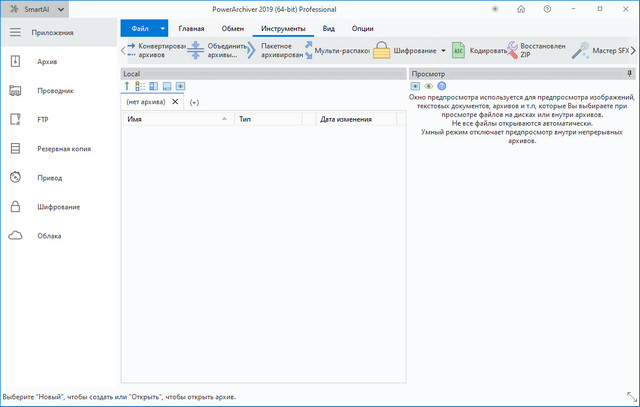Open the Облака cloud section
The width and height of the screenshot is (640, 407).
pyautogui.click(x=50, y=236)
